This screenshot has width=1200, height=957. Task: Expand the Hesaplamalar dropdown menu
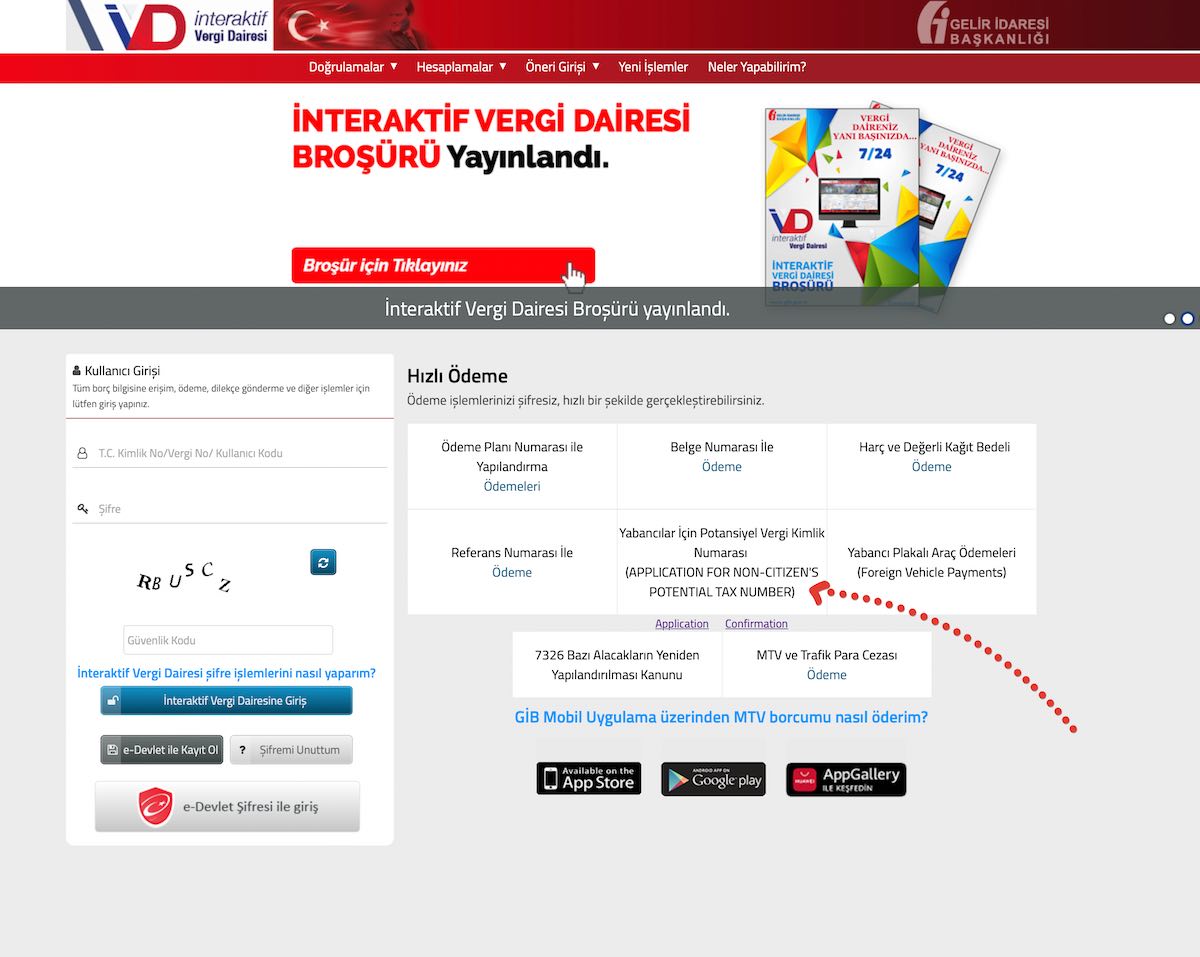(x=461, y=67)
